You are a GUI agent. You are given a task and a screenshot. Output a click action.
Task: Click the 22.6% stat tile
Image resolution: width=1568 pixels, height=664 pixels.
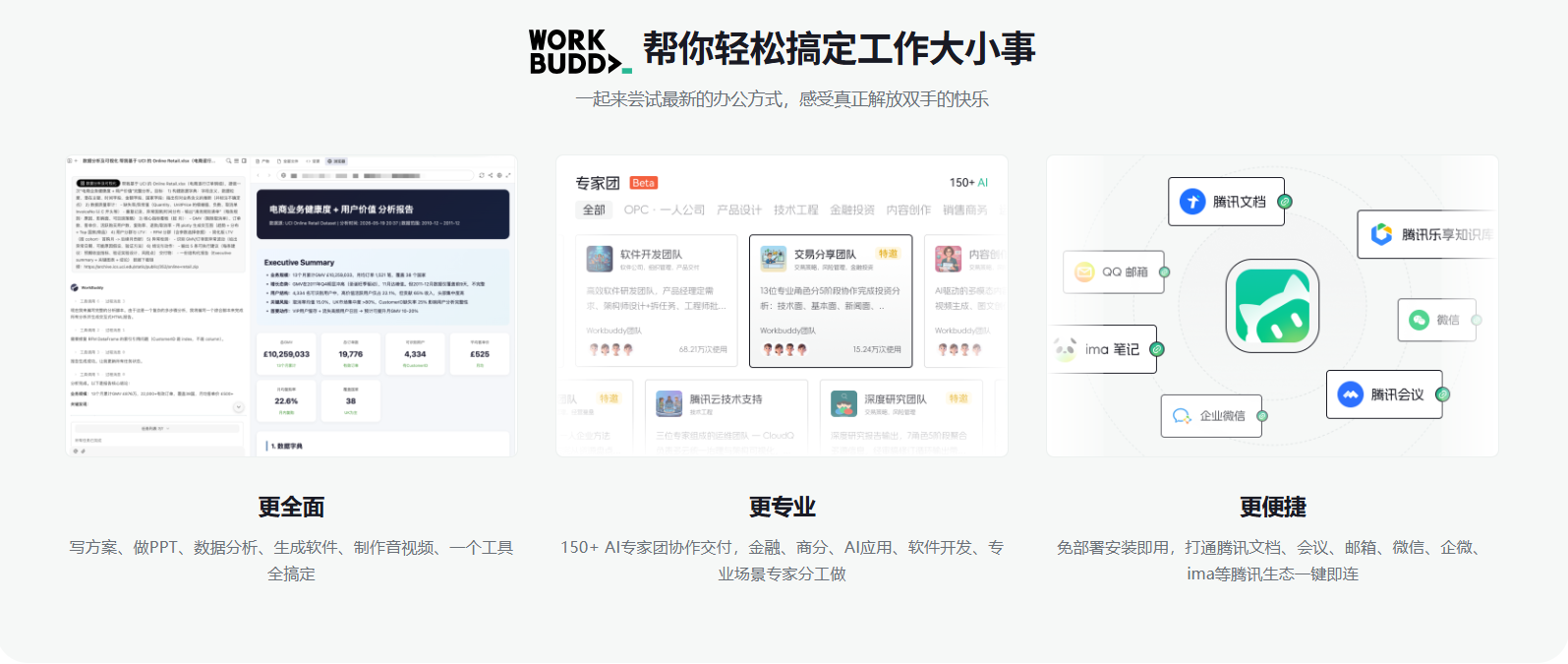pos(286,401)
